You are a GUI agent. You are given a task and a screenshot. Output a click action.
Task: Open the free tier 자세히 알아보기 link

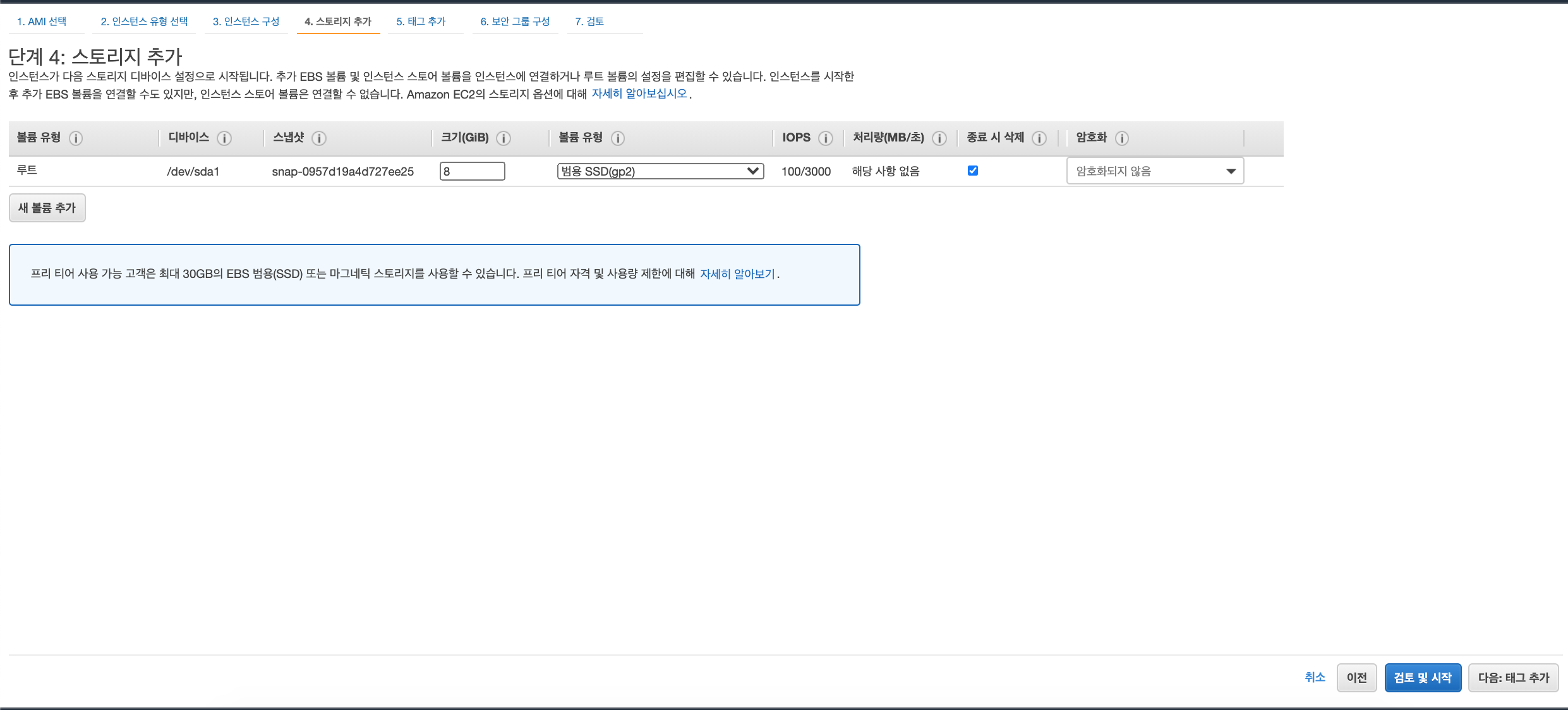coord(737,274)
